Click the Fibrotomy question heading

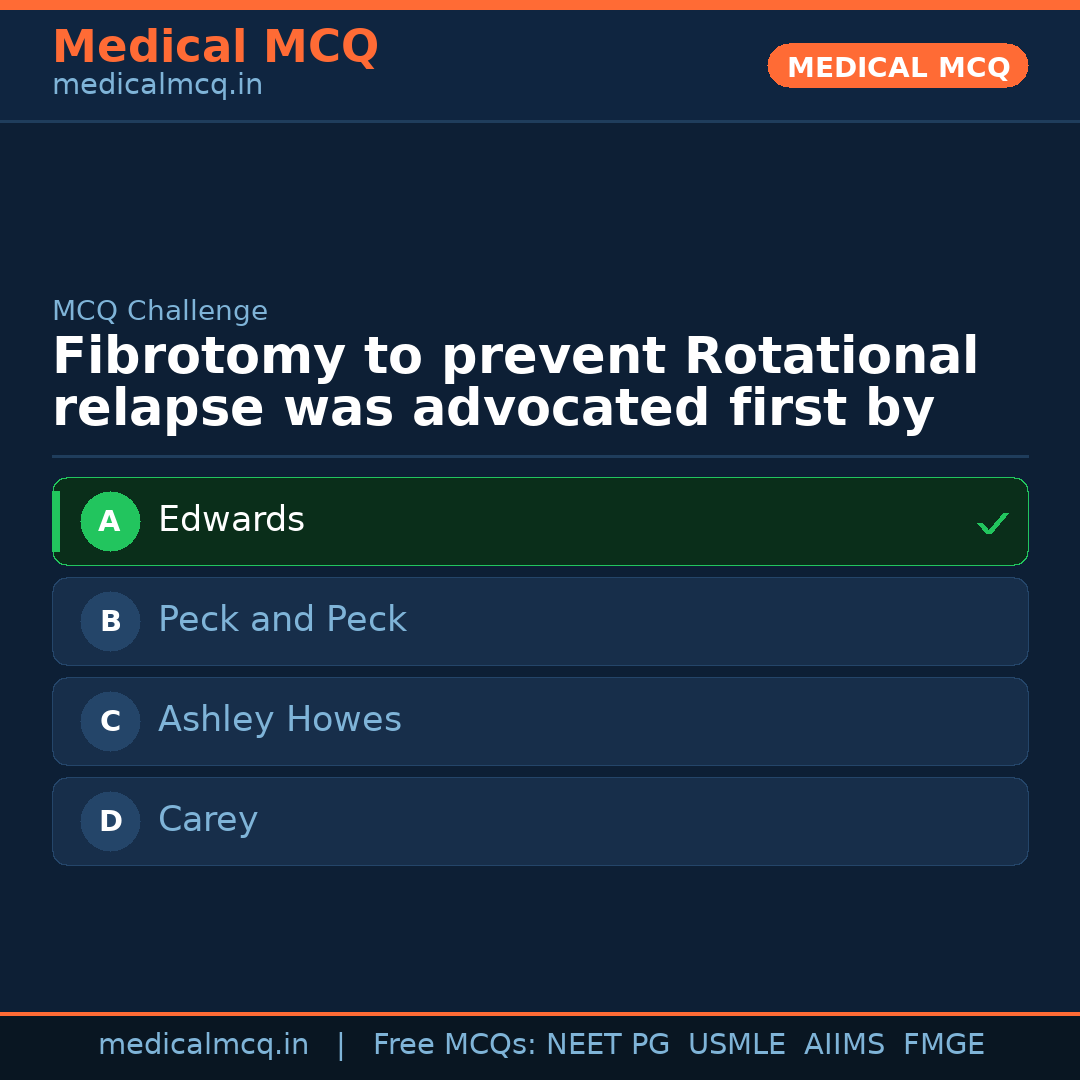[515, 383]
